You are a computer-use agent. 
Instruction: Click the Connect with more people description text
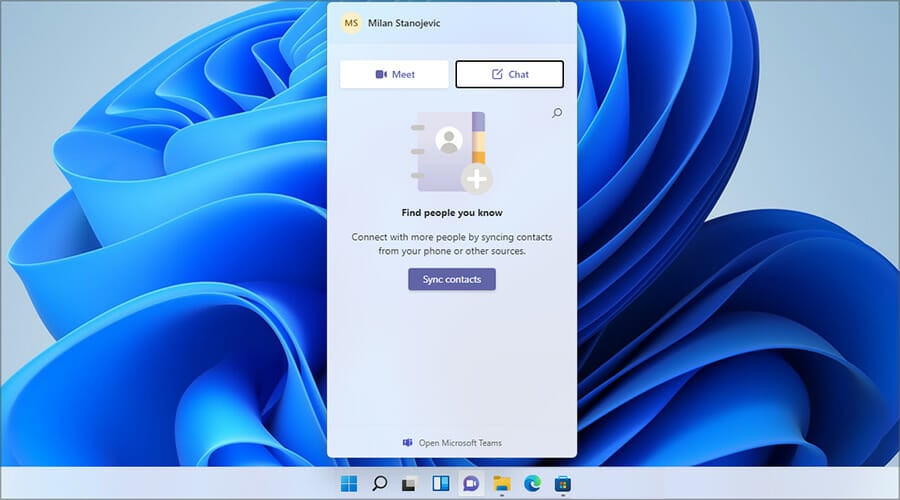[452, 244]
